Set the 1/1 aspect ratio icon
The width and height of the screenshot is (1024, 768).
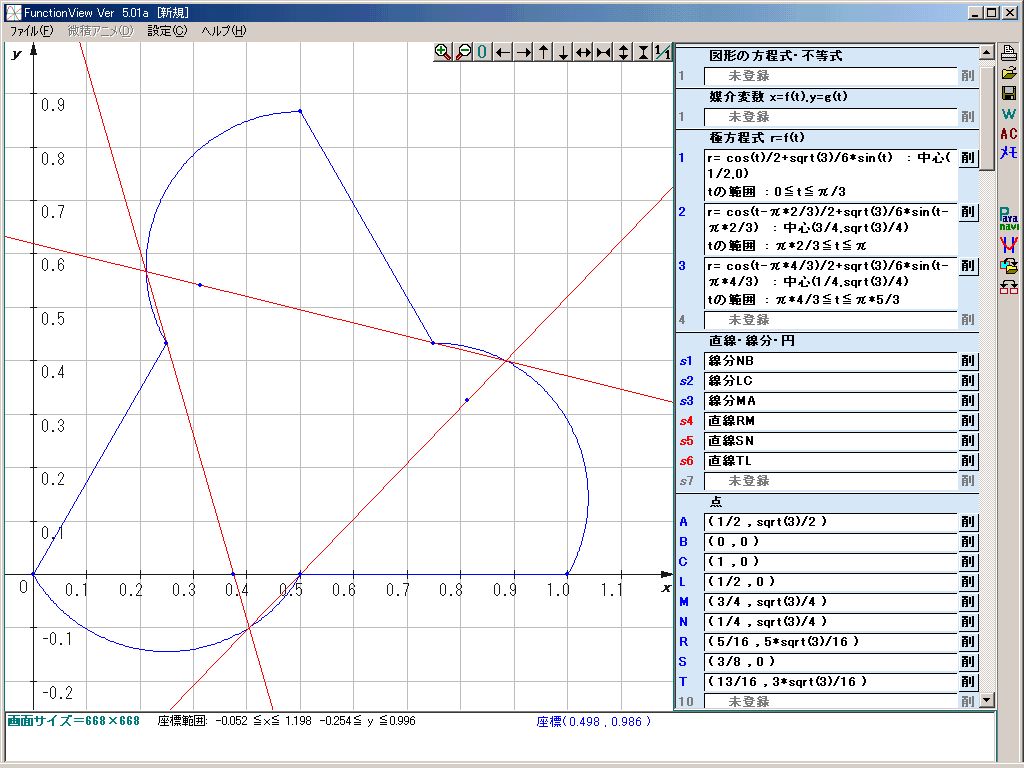(663, 52)
